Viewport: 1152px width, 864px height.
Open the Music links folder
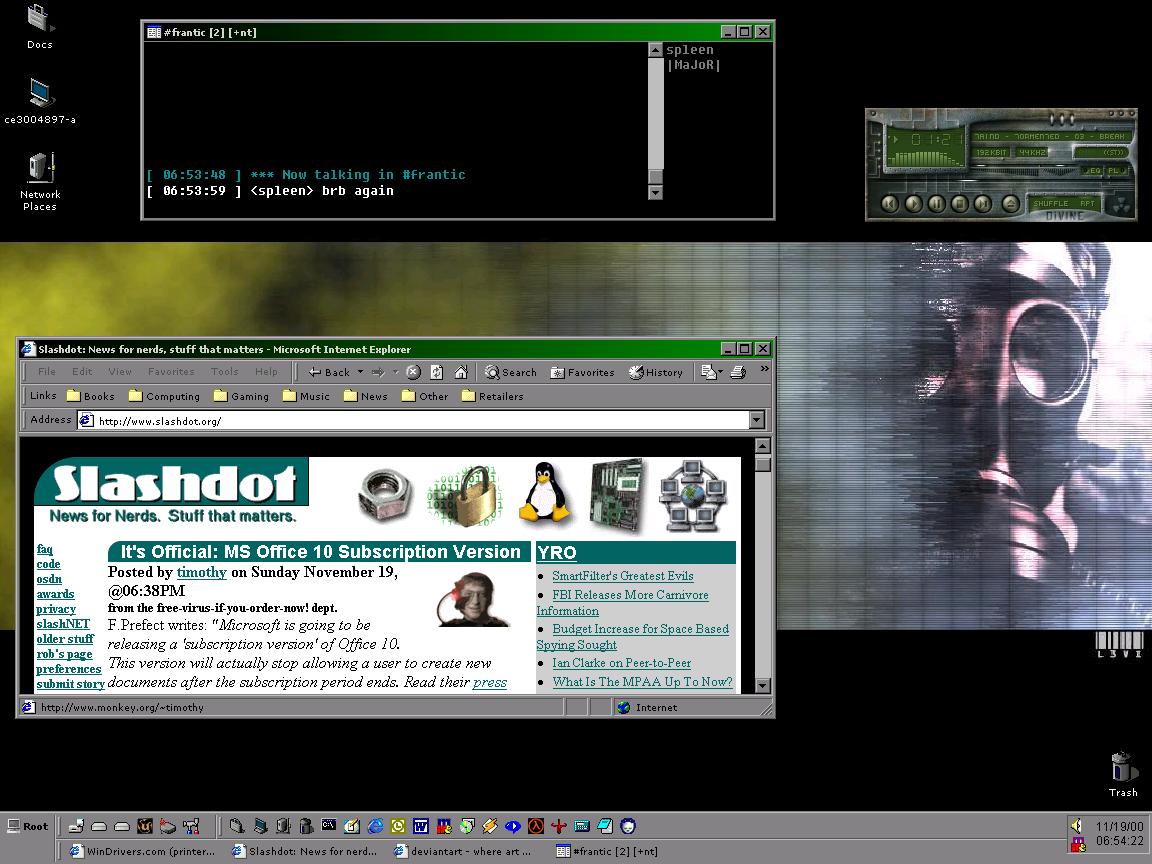pyautogui.click(x=306, y=396)
